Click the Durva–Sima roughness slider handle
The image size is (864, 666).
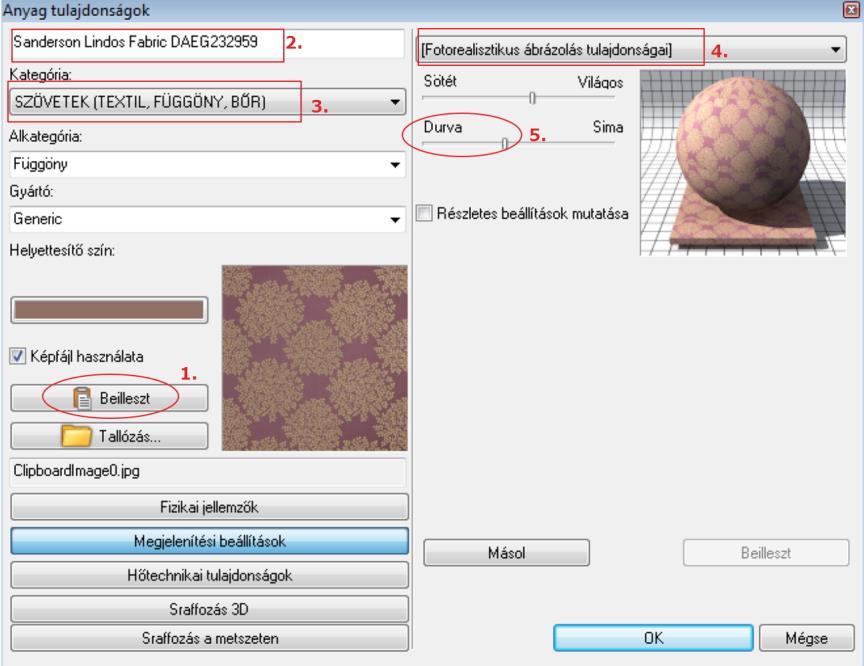click(x=505, y=143)
